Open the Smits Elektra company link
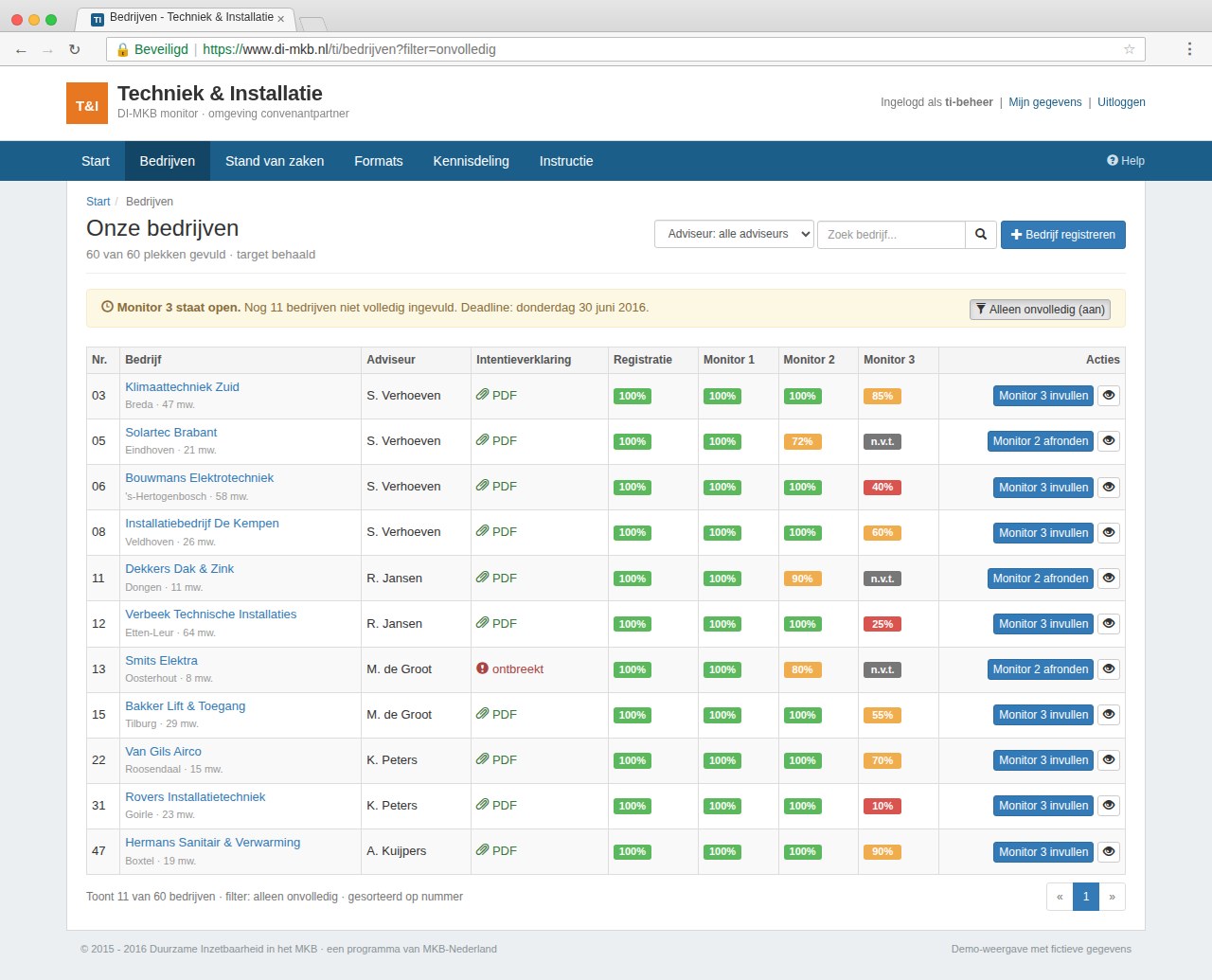This screenshot has width=1212, height=980. pyautogui.click(x=162, y=660)
